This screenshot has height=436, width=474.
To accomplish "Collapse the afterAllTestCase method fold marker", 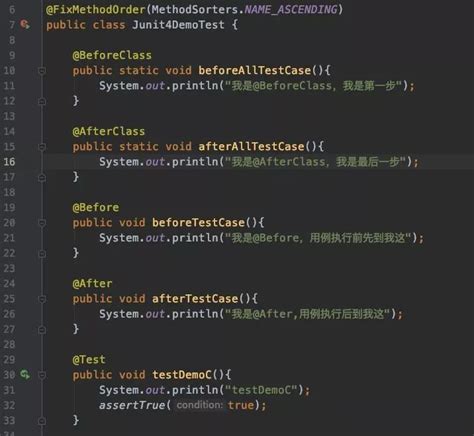I will [42, 147].
